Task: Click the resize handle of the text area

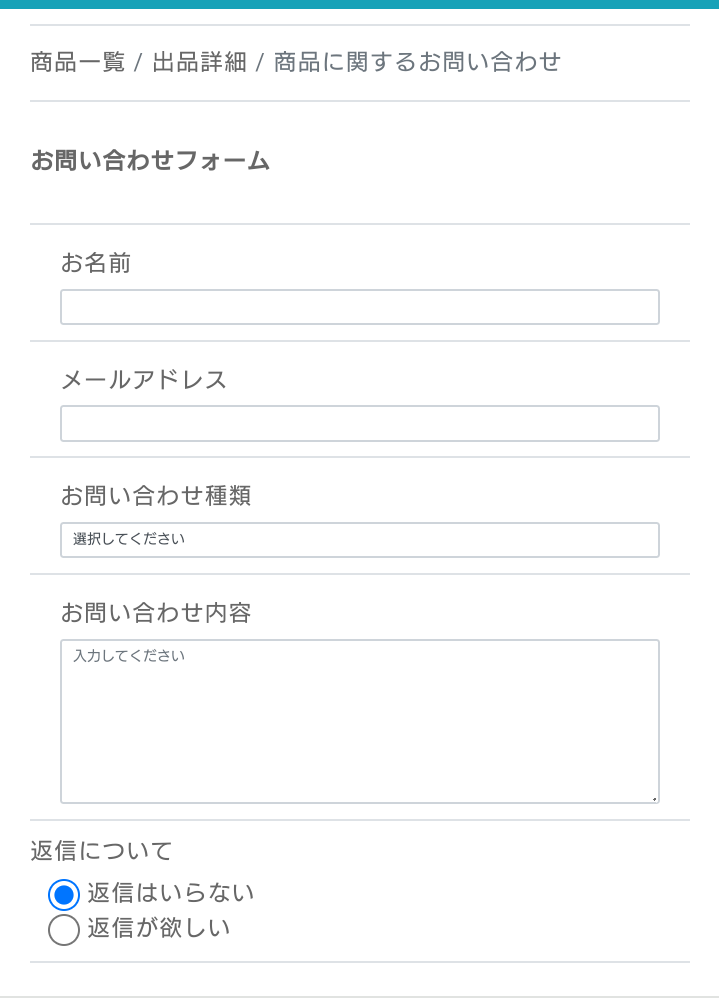Action: (654, 798)
